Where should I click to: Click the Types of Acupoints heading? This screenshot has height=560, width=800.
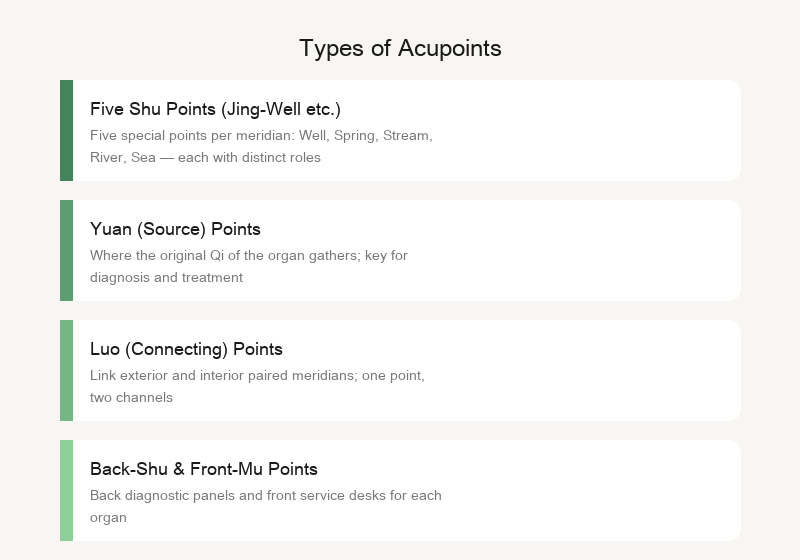pos(400,48)
